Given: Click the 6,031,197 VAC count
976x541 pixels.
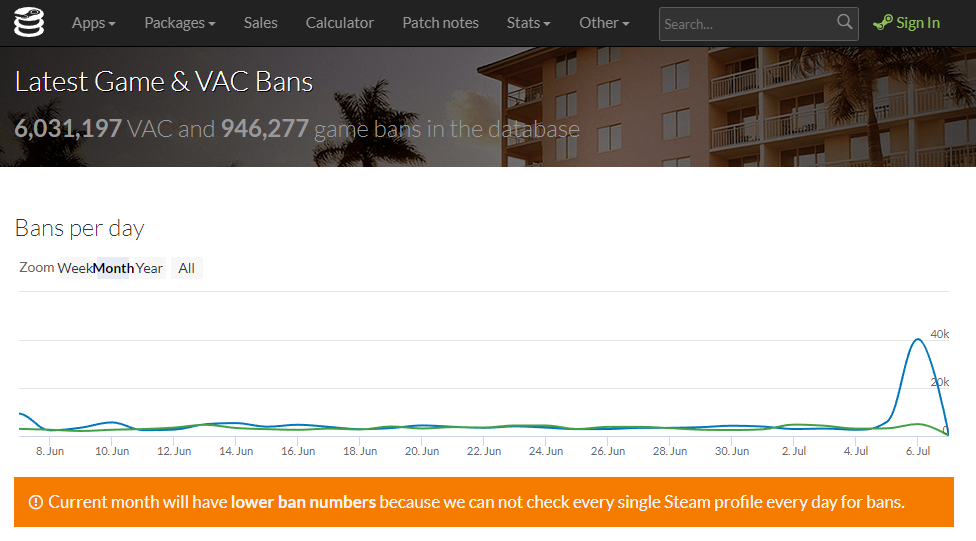Looking at the screenshot, I should [68, 129].
